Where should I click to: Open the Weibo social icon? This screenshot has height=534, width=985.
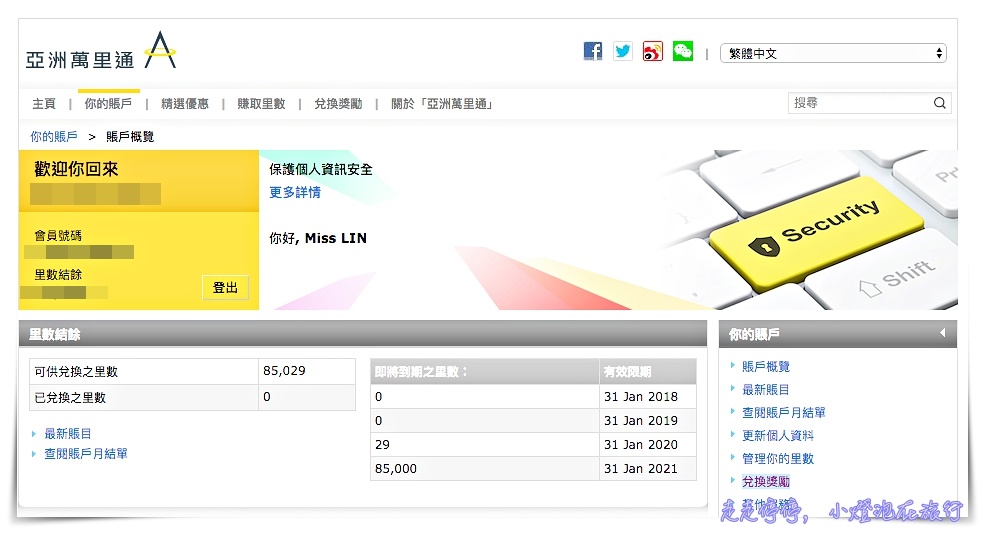653,51
